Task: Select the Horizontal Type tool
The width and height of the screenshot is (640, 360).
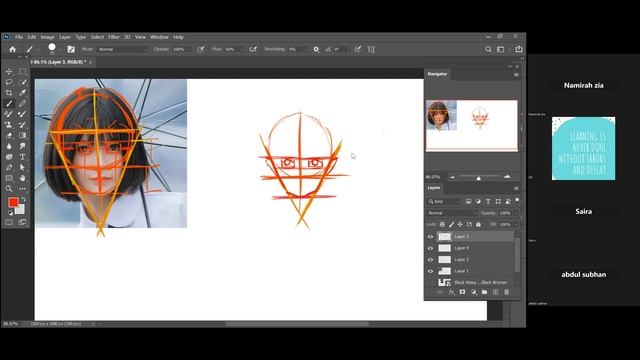Action: pyautogui.click(x=22, y=157)
